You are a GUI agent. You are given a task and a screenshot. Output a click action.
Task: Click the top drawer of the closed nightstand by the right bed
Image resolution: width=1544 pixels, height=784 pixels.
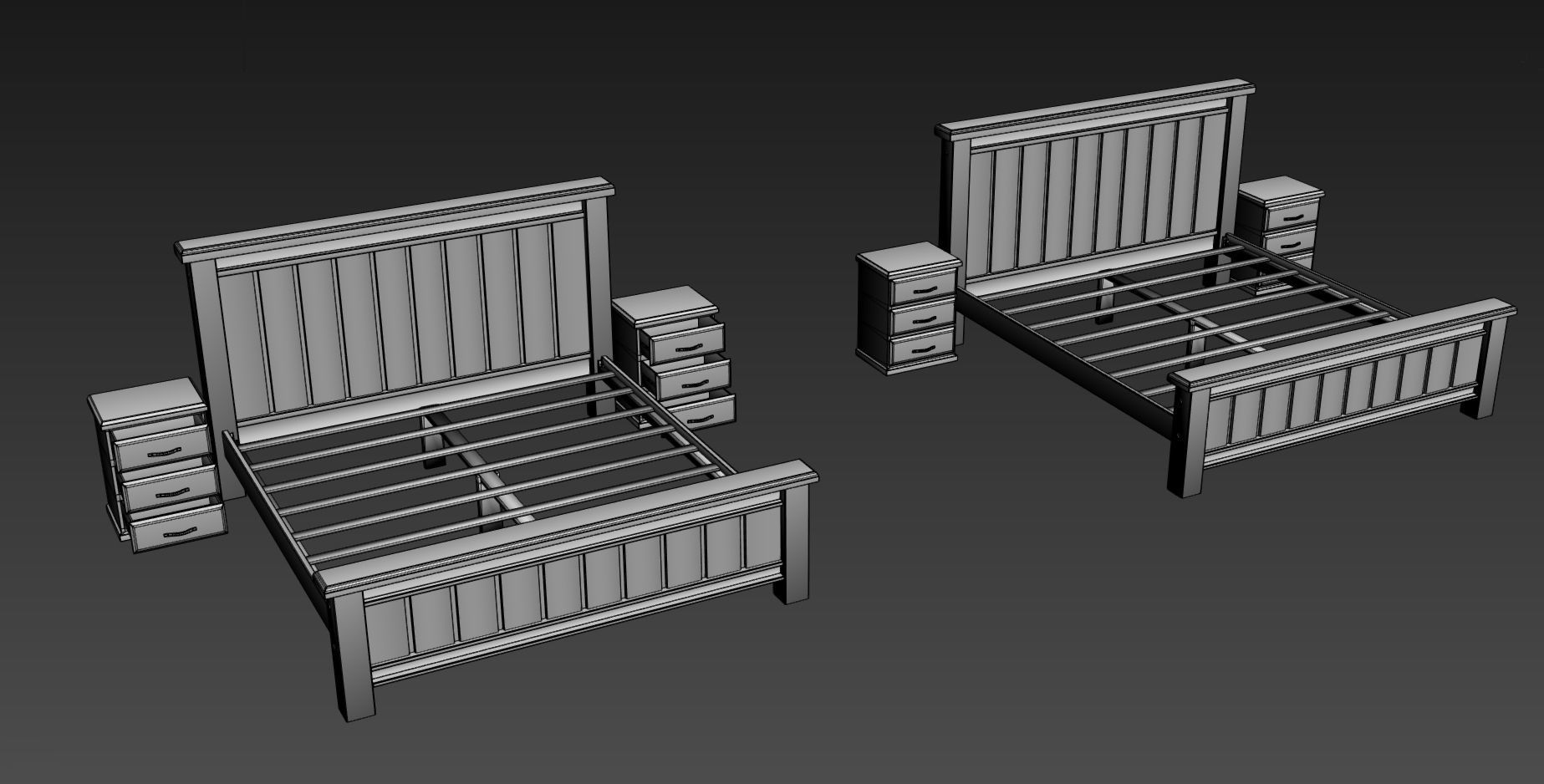click(x=923, y=289)
